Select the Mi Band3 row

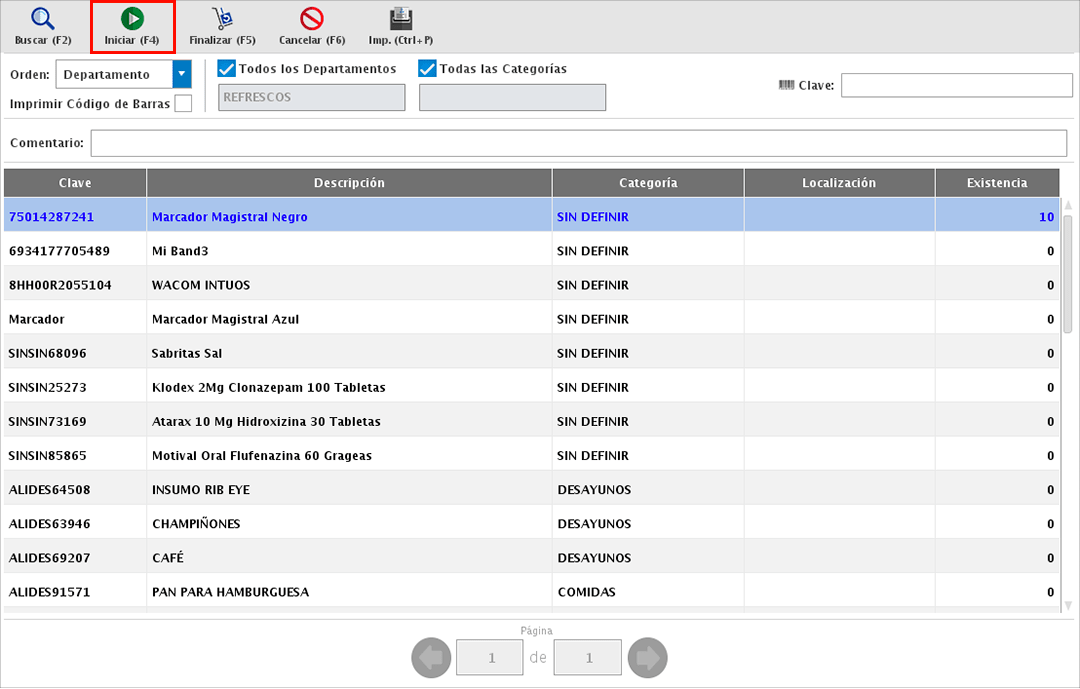[x=180, y=251]
